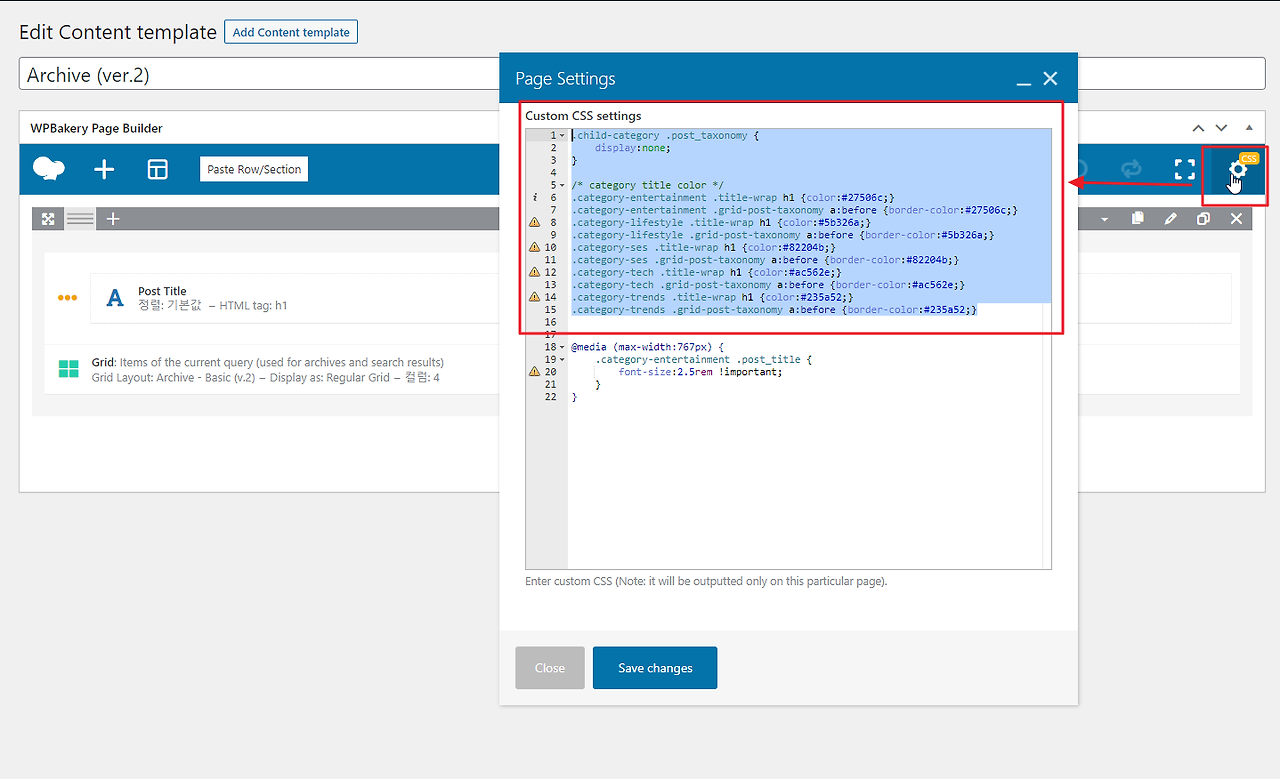Click the 'WPBakery Page Builder' panel heading
Viewport: 1280px width, 779px height.
tap(97, 128)
